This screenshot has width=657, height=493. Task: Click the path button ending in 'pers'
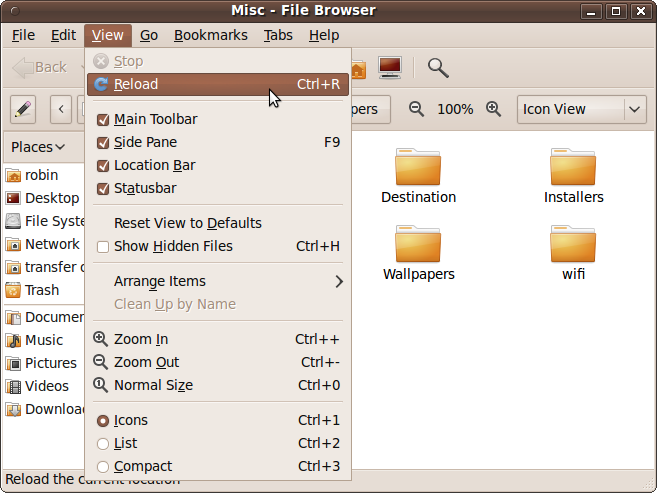point(370,109)
